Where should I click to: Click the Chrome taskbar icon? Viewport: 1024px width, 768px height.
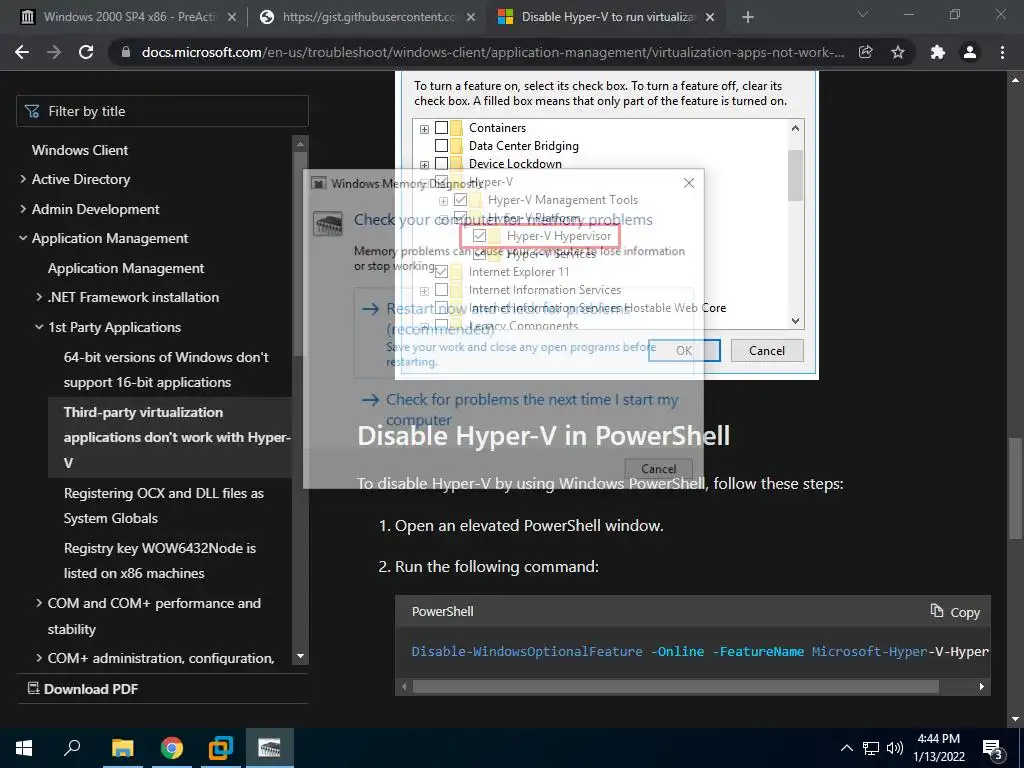(172, 748)
